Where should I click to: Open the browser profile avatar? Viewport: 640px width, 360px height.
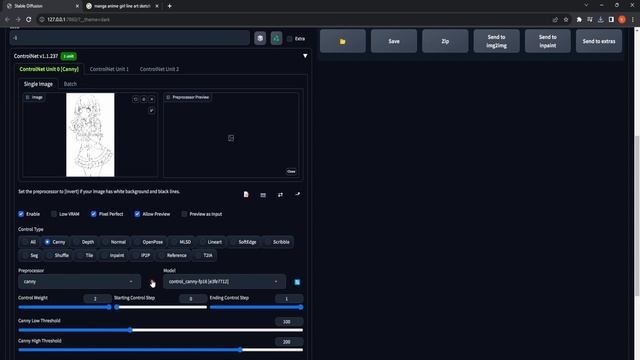[622, 20]
